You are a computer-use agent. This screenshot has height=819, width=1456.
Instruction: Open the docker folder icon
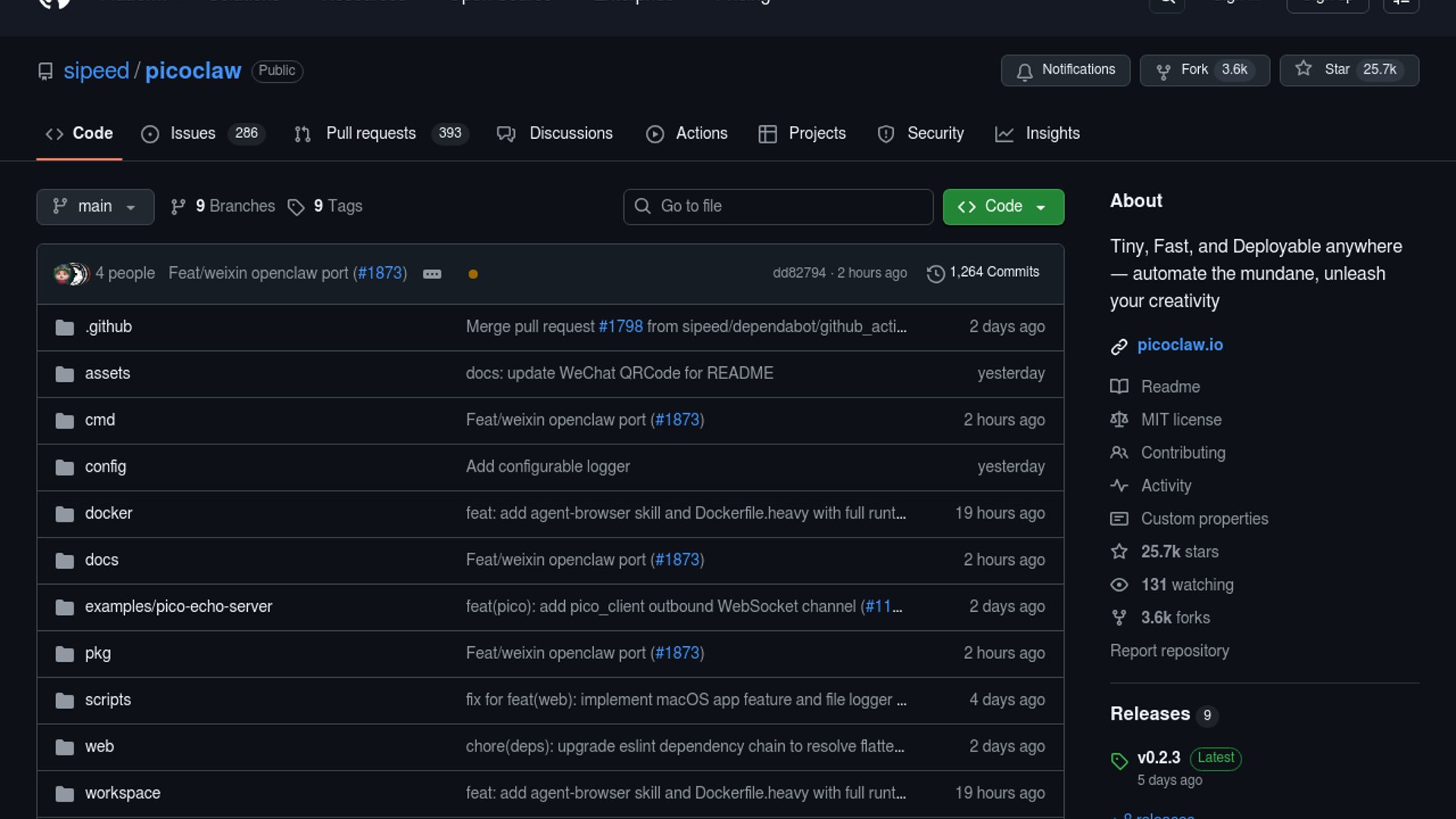coord(64,514)
